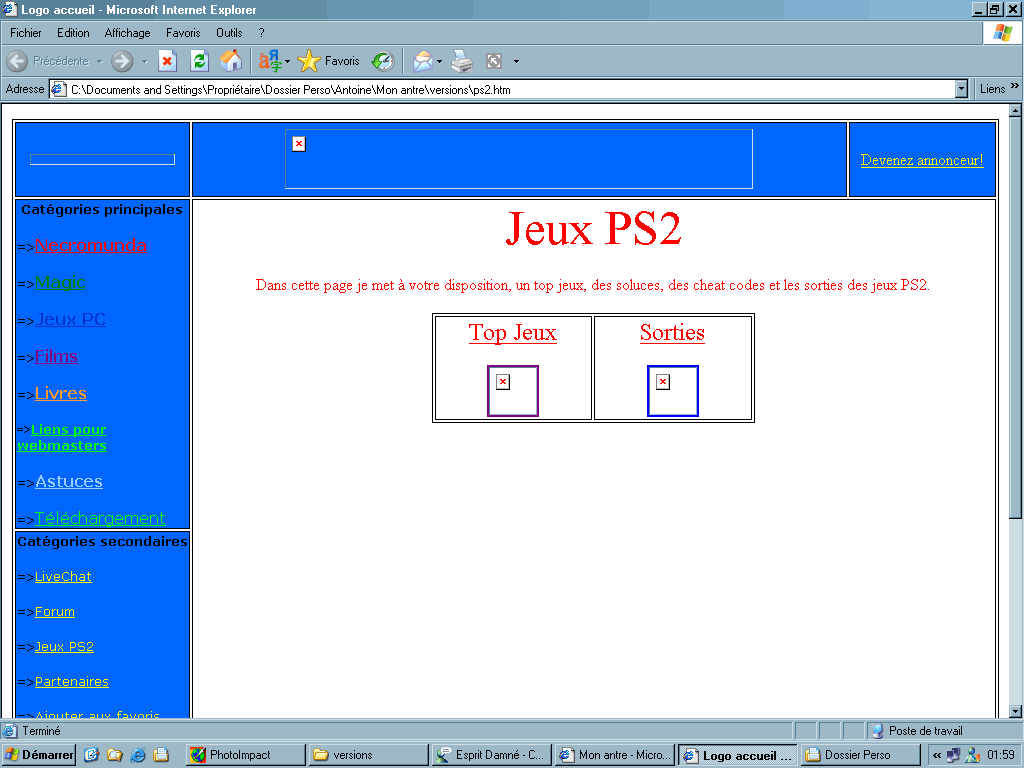Open the Sorties link

click(673, 332)
